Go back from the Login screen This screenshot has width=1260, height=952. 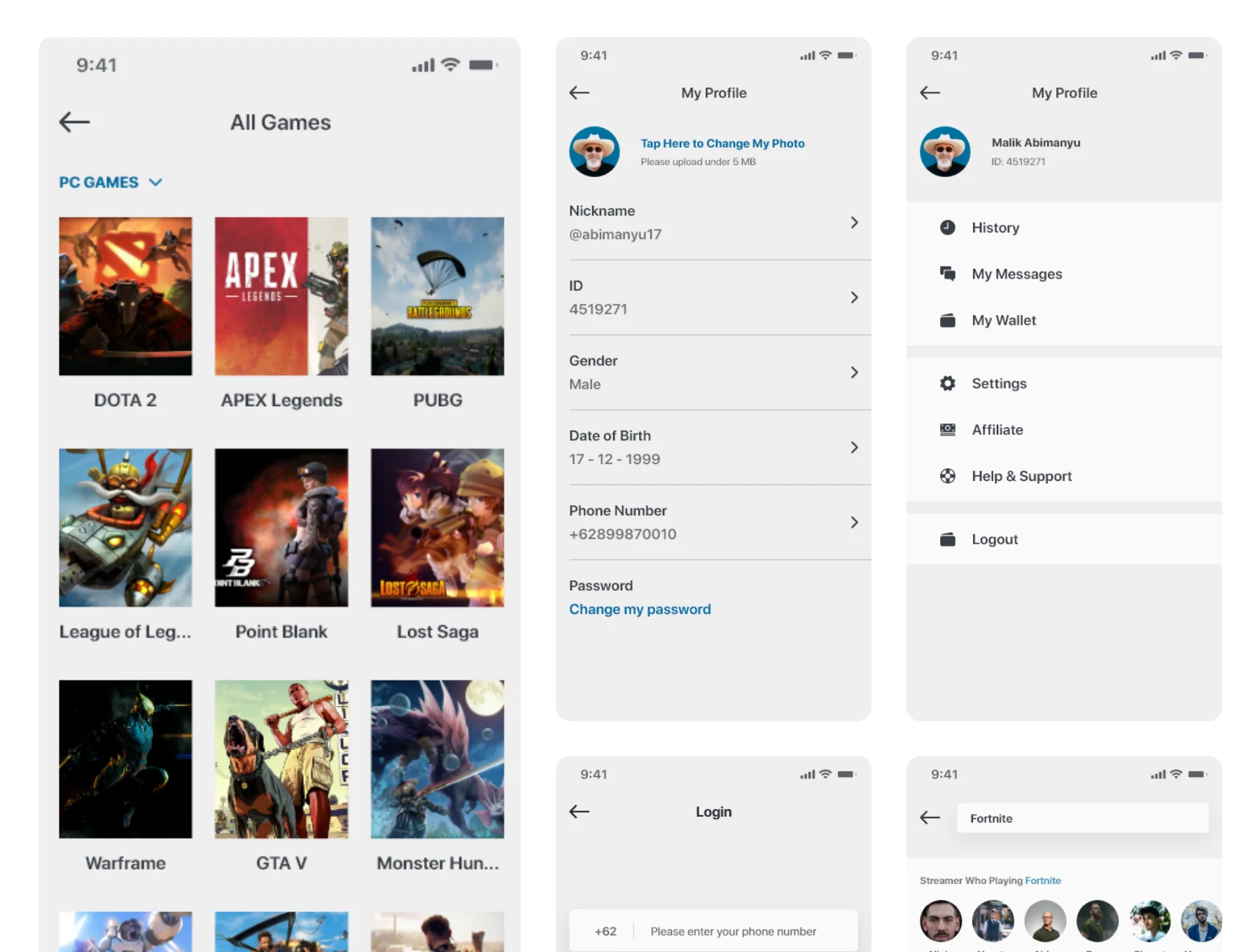[579, 811]
